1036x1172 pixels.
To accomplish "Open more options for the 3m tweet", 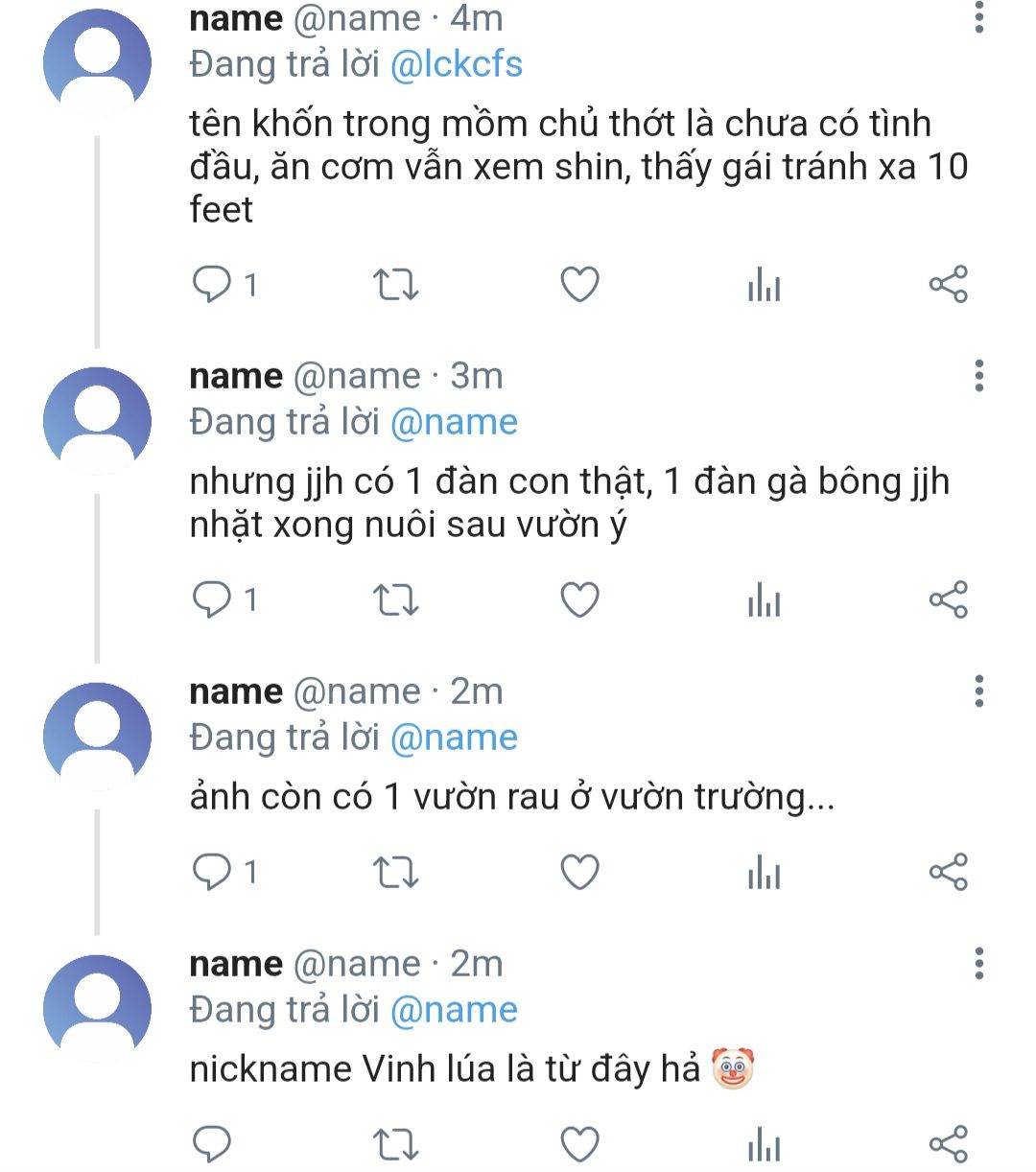I will 978,376.
